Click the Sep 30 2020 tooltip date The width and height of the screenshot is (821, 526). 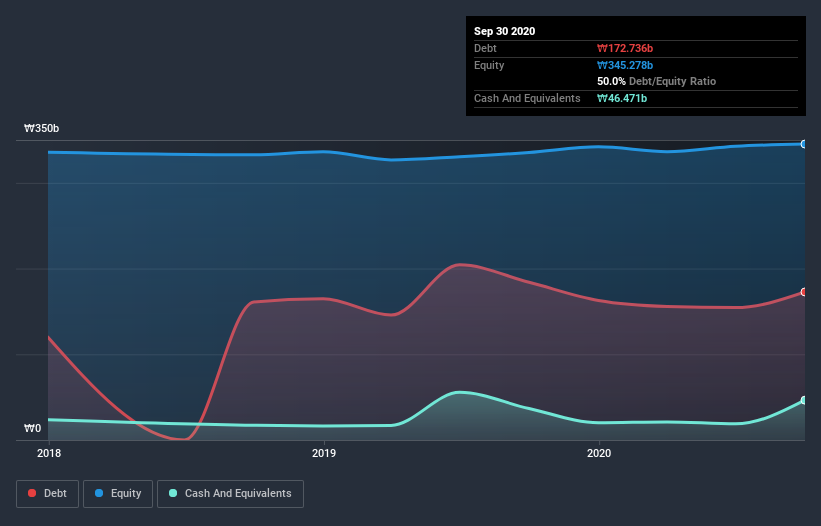click(504, 31)
